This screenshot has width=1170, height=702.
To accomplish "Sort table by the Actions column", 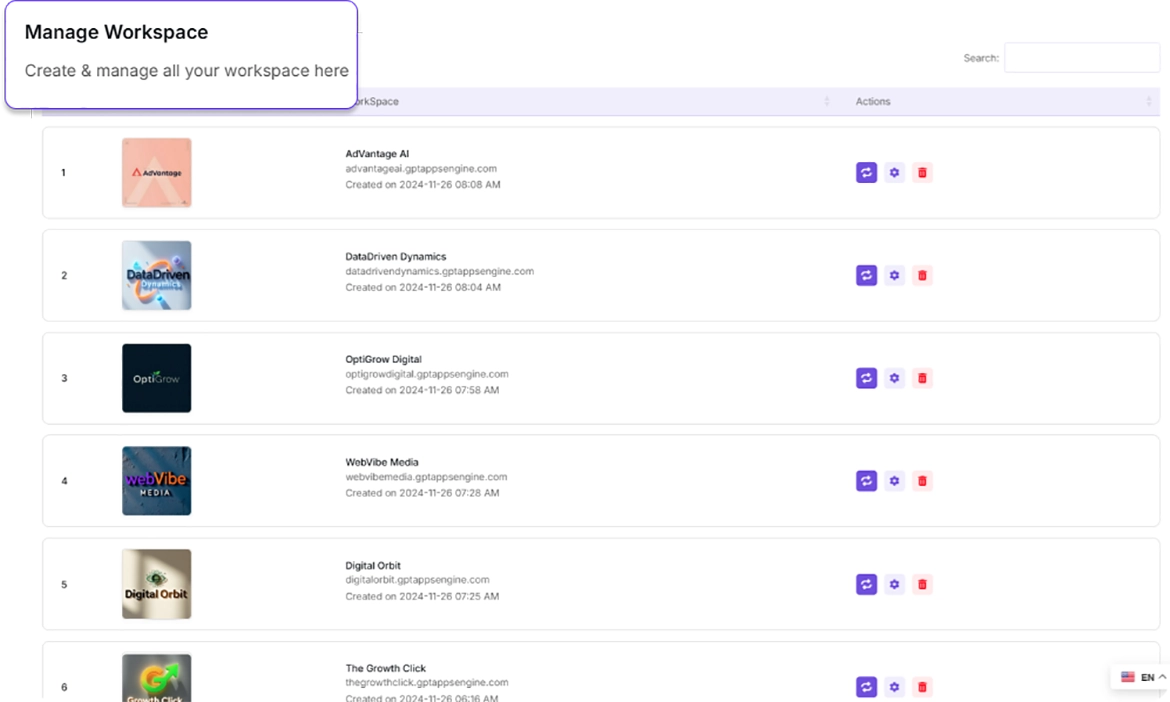I will [1148, 102].
